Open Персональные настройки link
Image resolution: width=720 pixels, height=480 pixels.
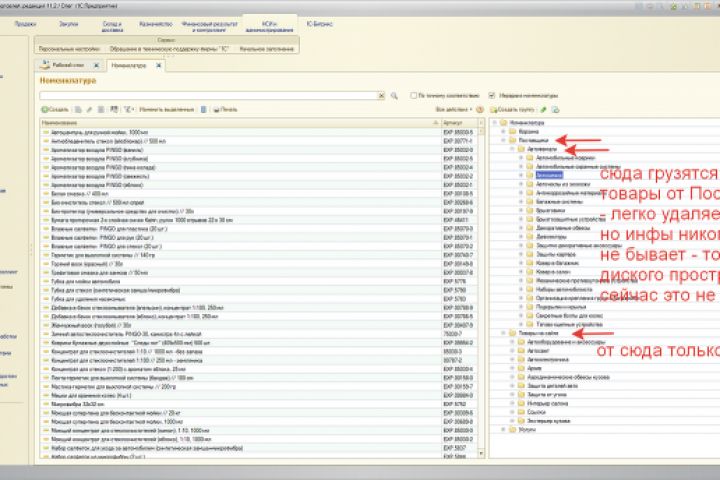point(69,49)
